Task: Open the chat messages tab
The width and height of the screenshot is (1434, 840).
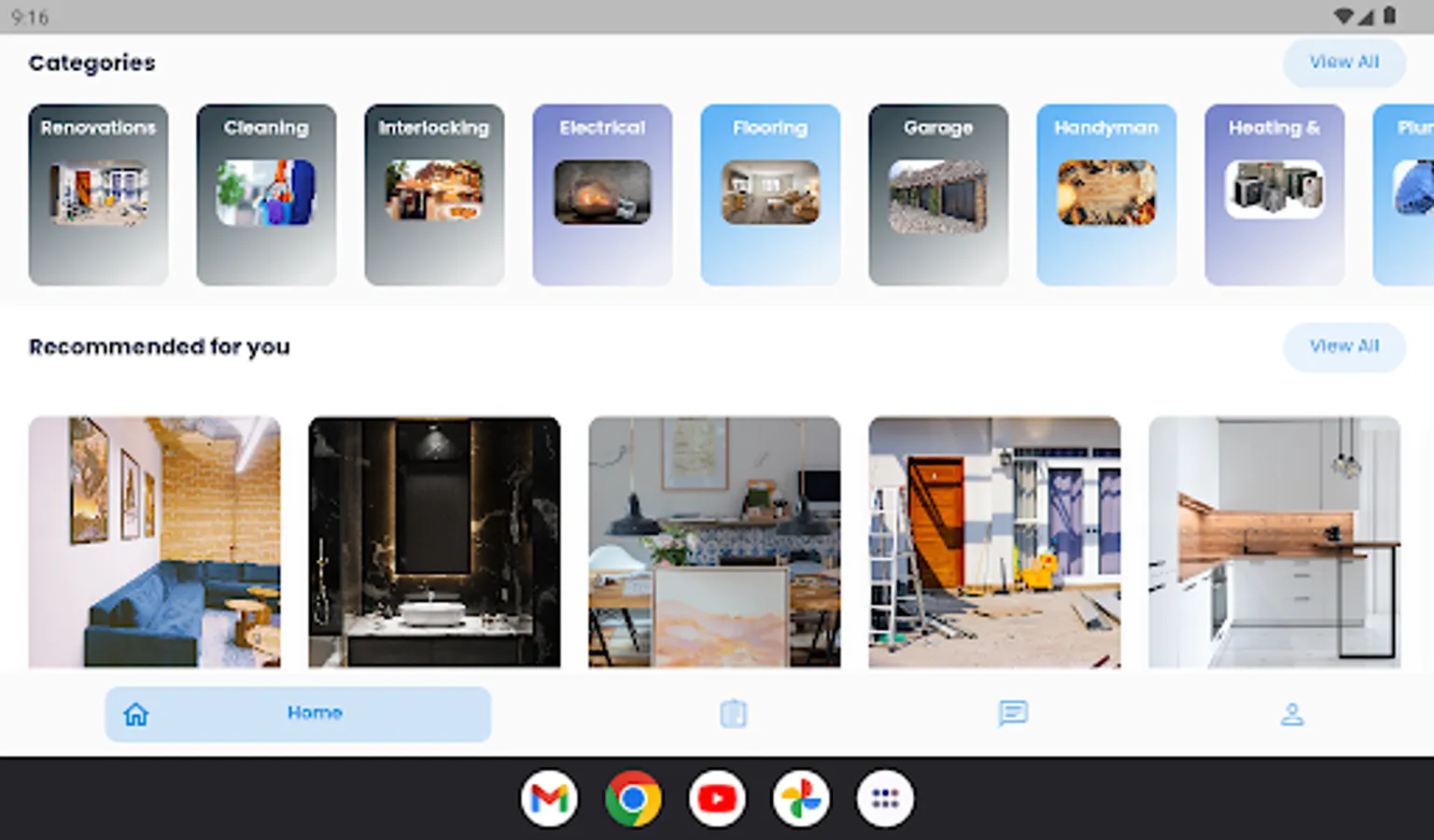Action: coord(1013,714)
